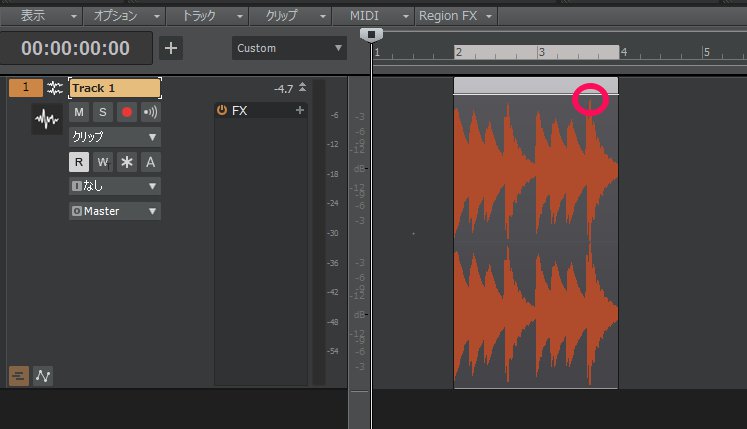Enable automation write with the W button
Screen dimensions: 747x429
[x=102, y=161]
